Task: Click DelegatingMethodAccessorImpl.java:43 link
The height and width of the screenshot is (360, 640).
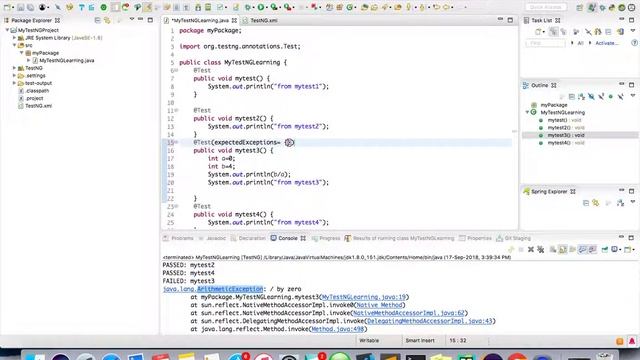Action: (430, 321)
